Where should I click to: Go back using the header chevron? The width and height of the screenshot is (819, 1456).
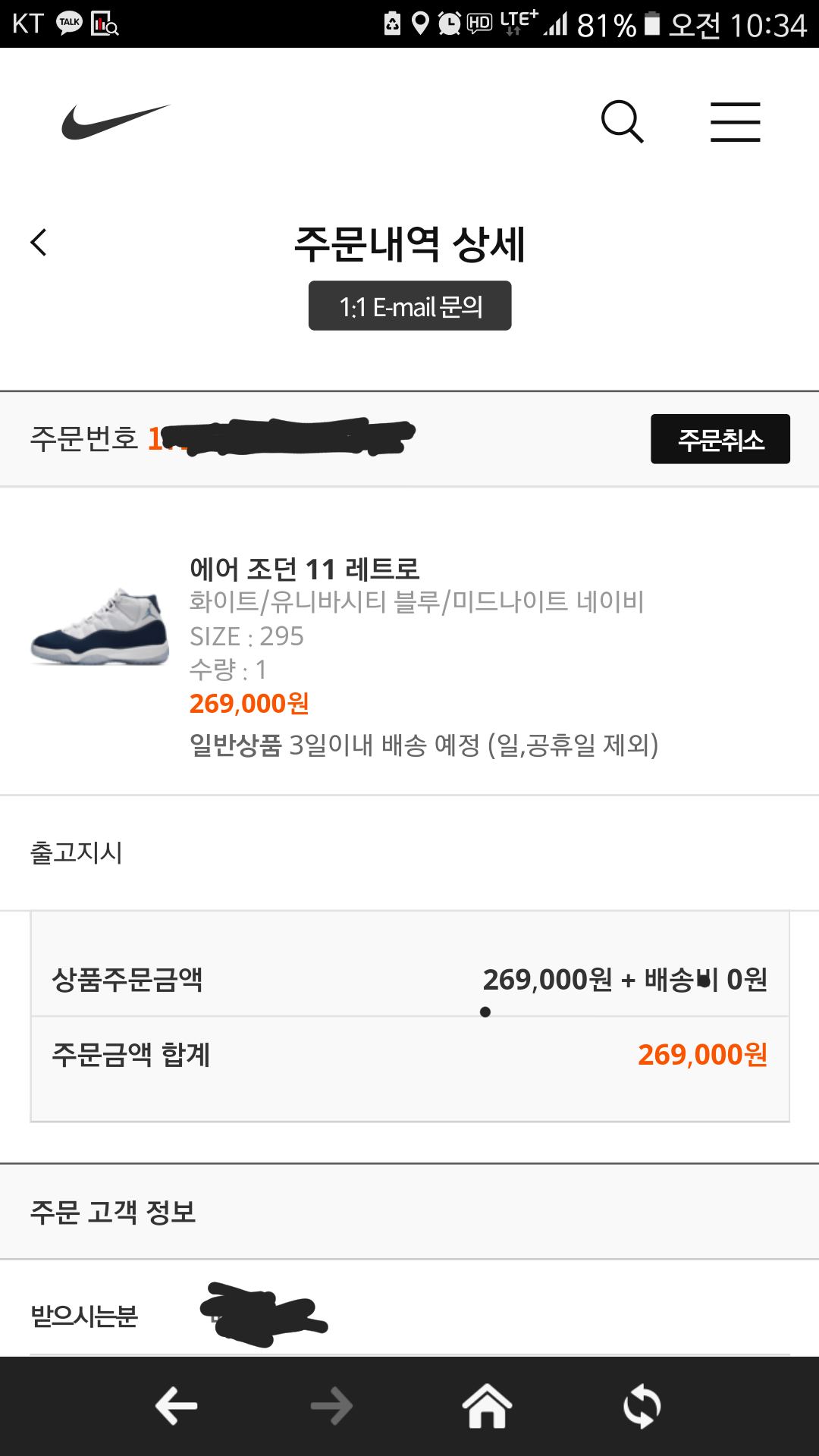coord(39,243)
